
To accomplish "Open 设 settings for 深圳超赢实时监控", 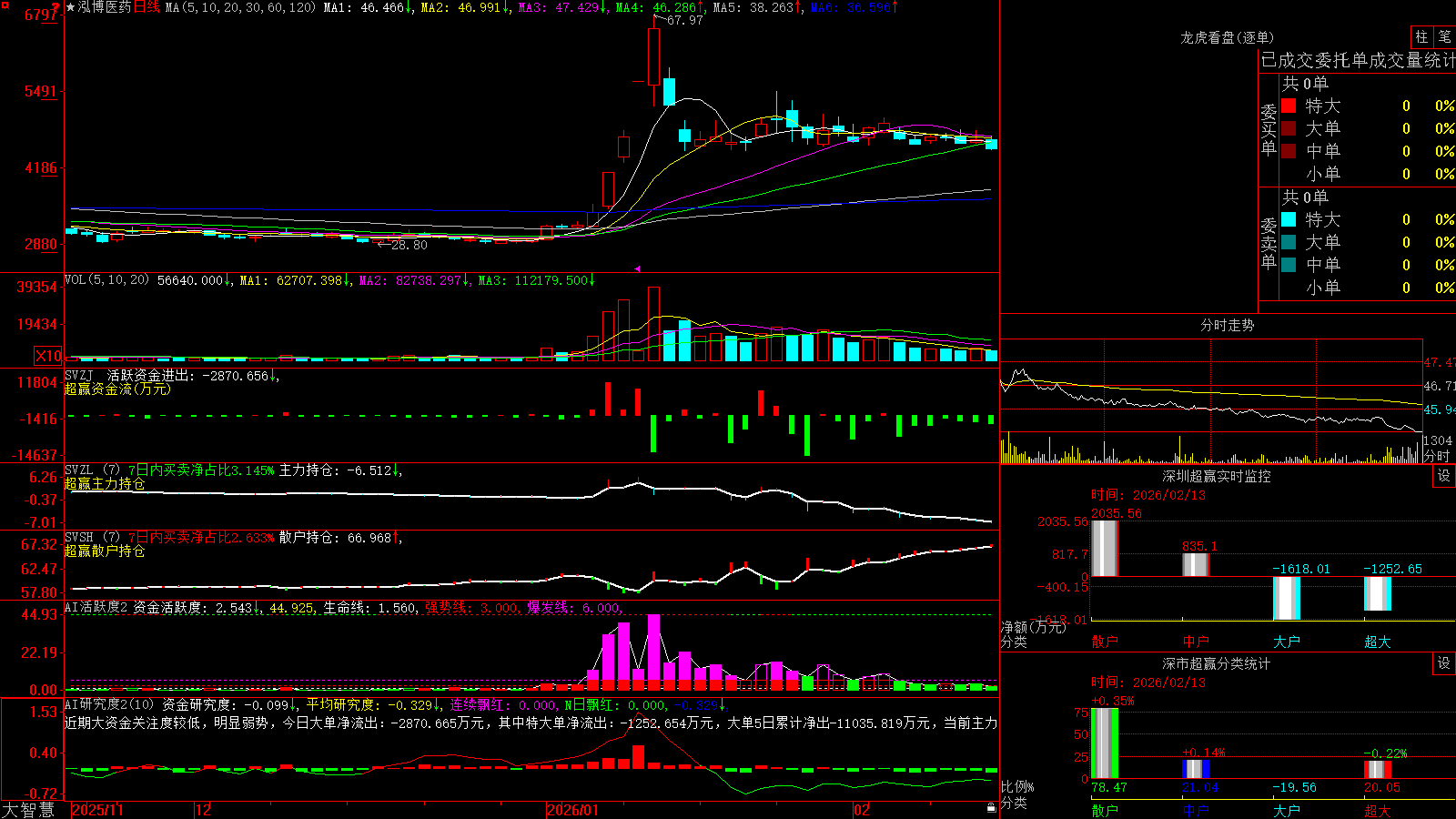I will tap(1444, 476).
